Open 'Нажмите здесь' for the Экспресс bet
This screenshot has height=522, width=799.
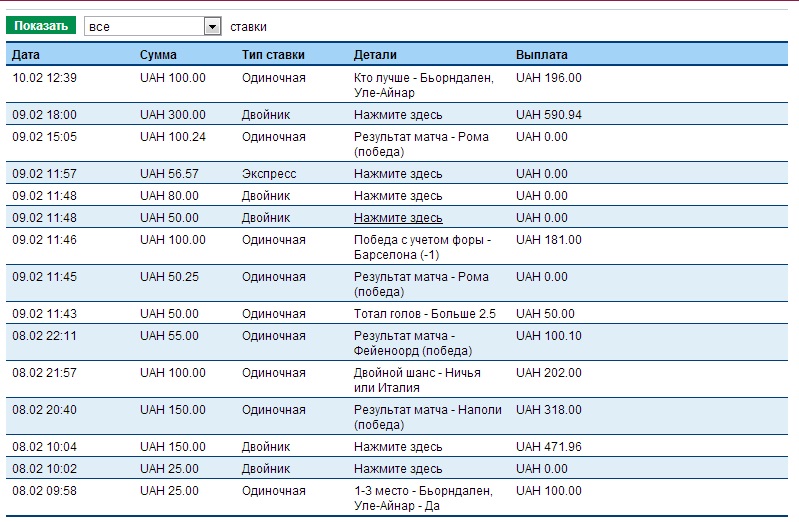coord(398,174)
